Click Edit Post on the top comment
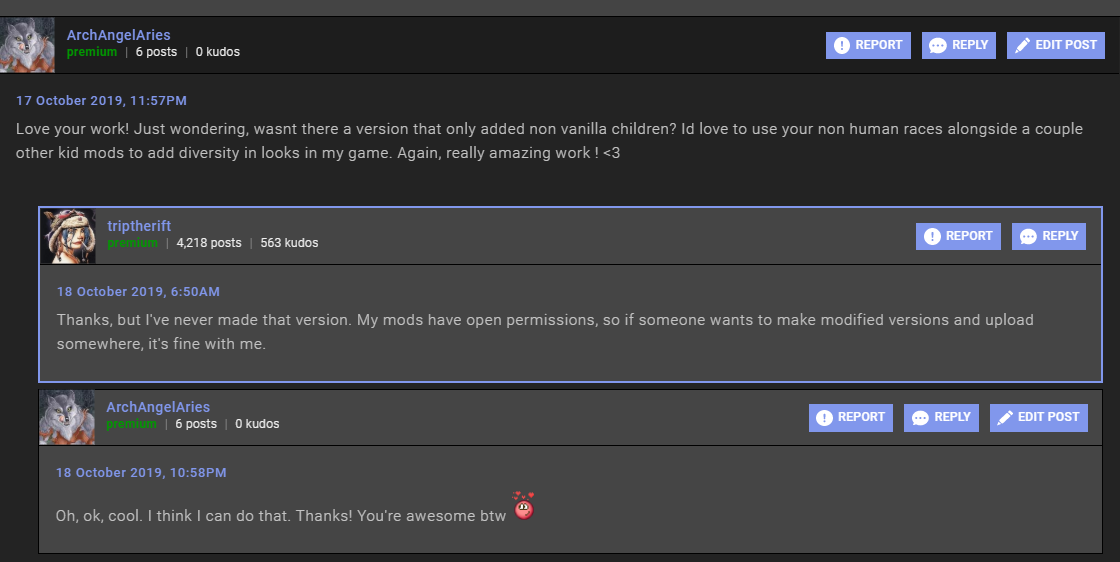1120x562 pixels. [1055, 45]
